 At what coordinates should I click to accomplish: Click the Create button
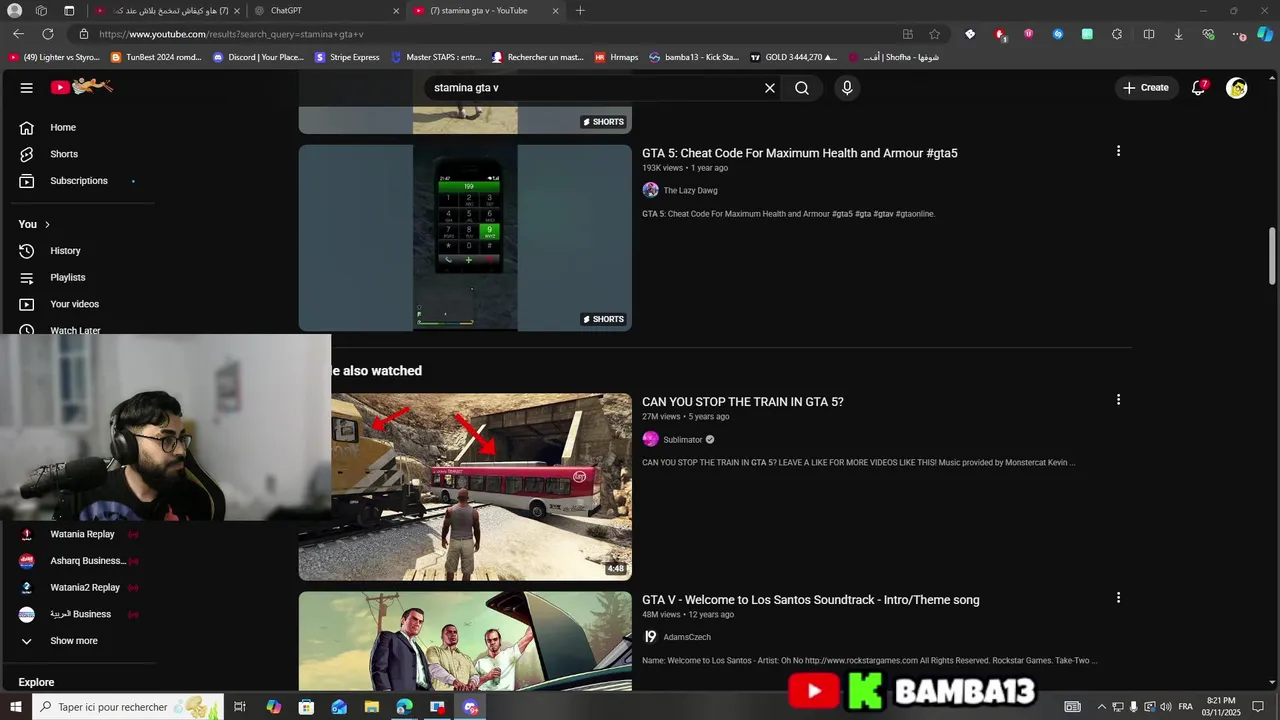click(x=1145, y=88)
